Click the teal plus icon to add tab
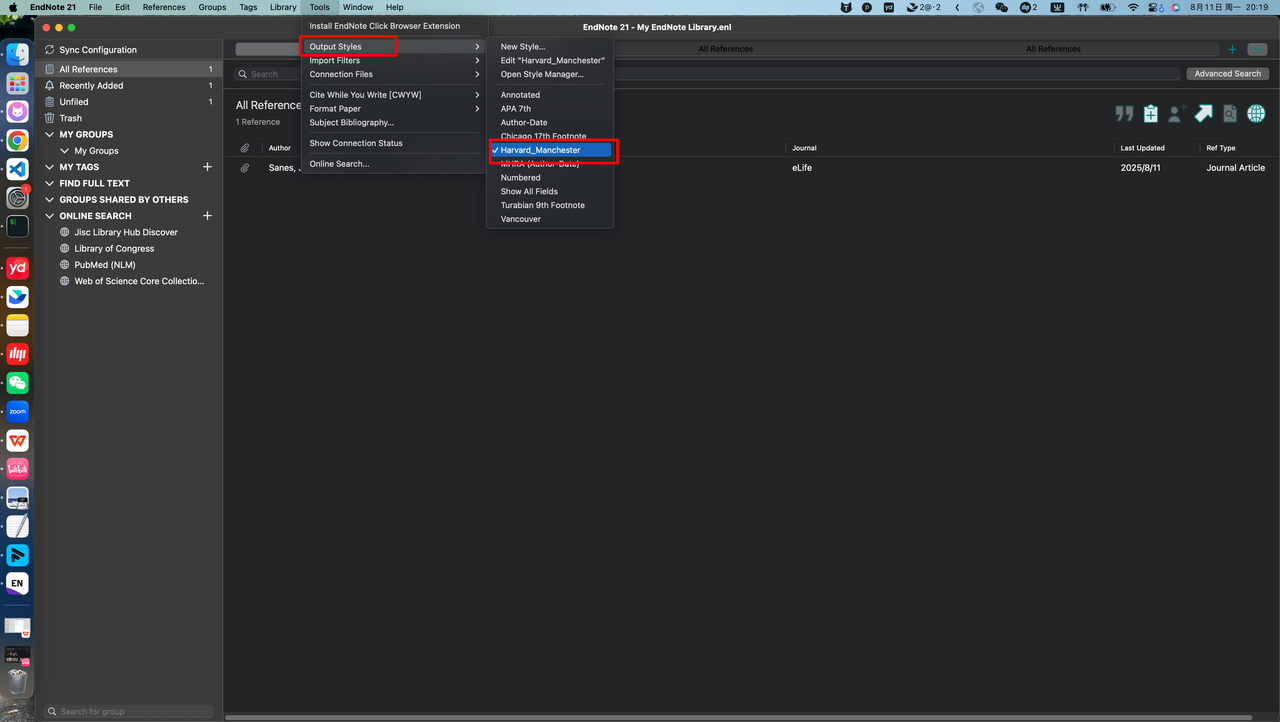 [x=1232, y=49]
